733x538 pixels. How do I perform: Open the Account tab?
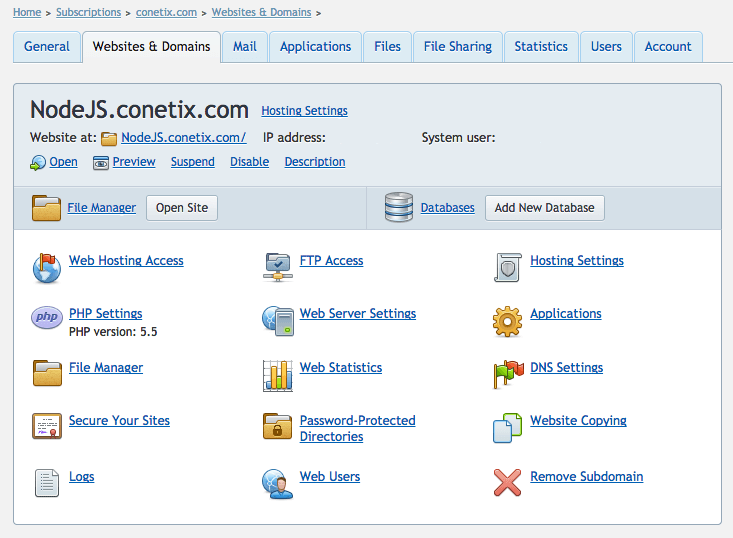click(x=668, y=47)
